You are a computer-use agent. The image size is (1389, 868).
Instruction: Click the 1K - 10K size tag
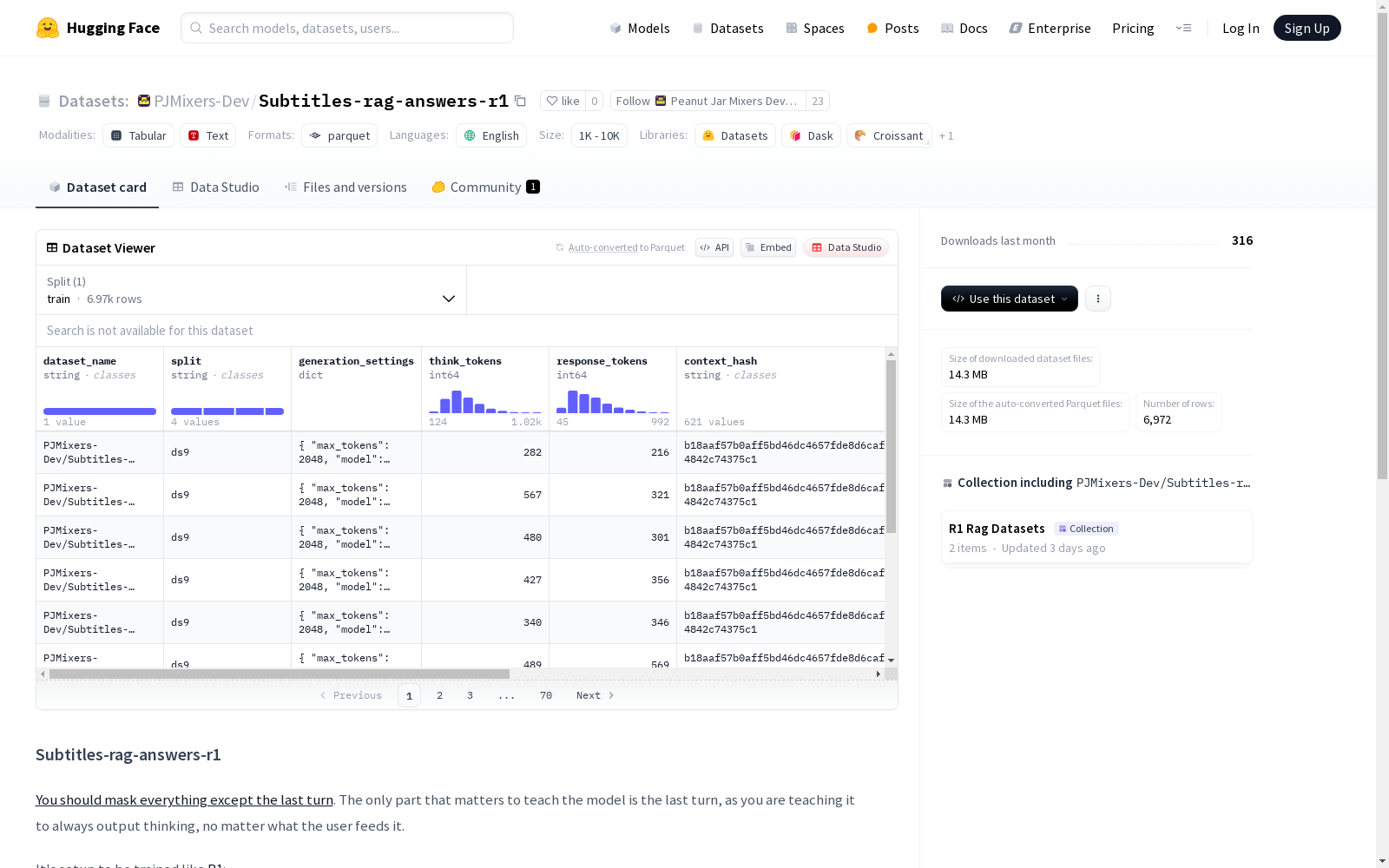(x=599, y=135)
